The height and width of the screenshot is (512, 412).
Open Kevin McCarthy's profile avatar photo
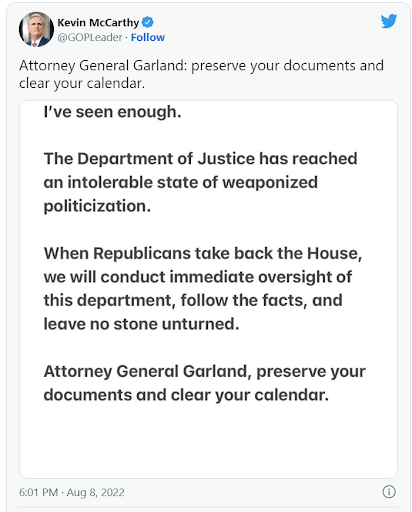(x=36, y=30)
